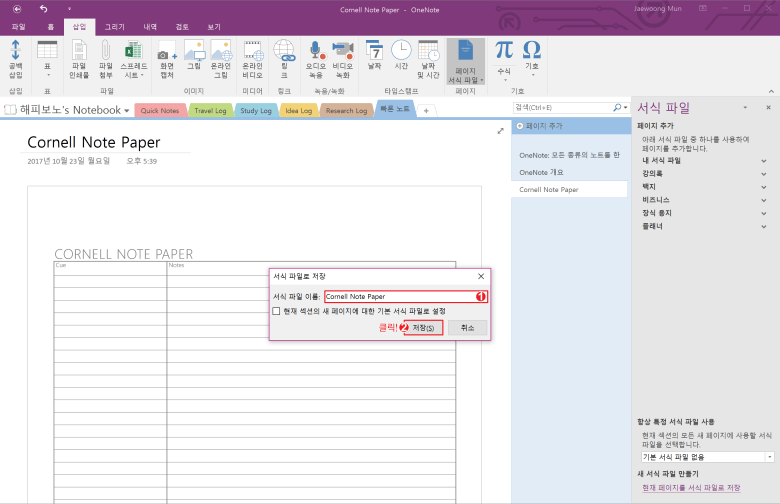The height and width of the screenshot is (504, 780).
Task: Open the Research Log section tab
Action: (x=346, y=110)
